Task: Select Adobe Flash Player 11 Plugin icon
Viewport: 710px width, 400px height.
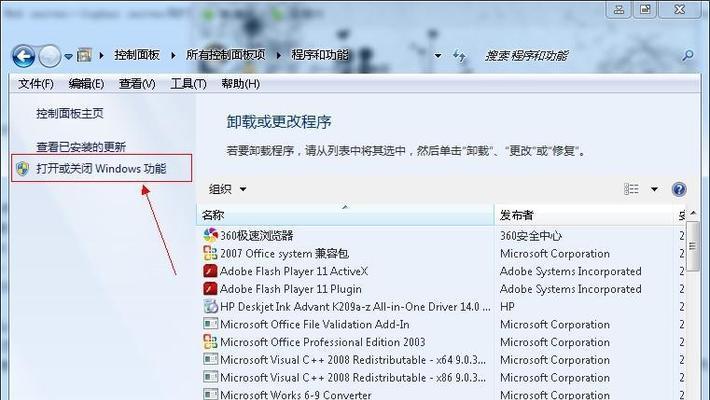Action: point(211,289)
